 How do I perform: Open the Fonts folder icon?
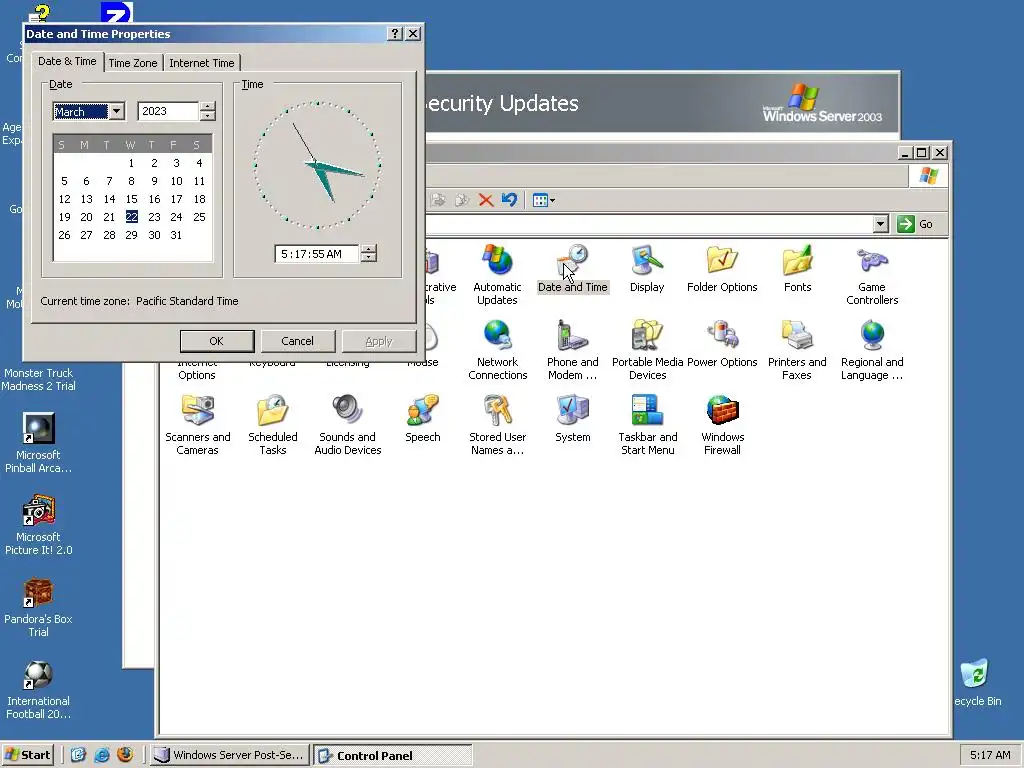[797, 269]
